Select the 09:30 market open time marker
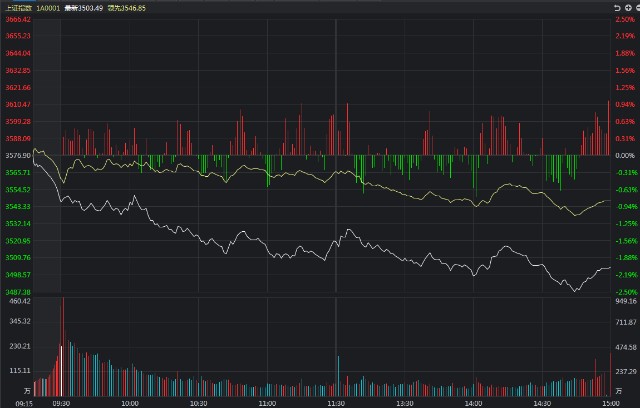Viewport: 640px width, 408px height. tap(61, 403)
